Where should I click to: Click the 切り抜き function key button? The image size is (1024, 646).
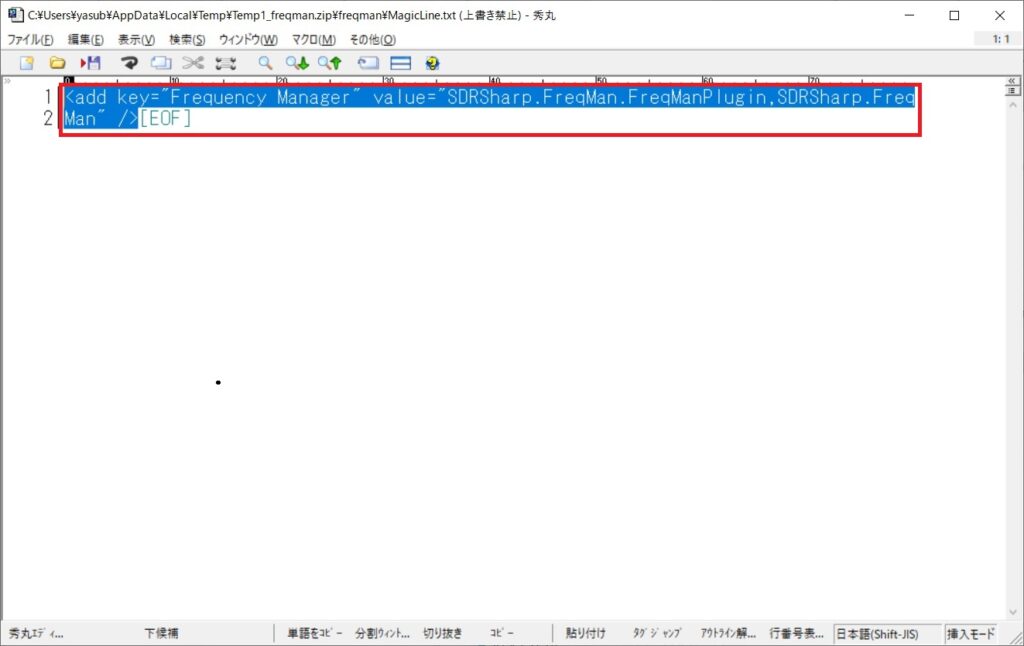pos(443,633)
